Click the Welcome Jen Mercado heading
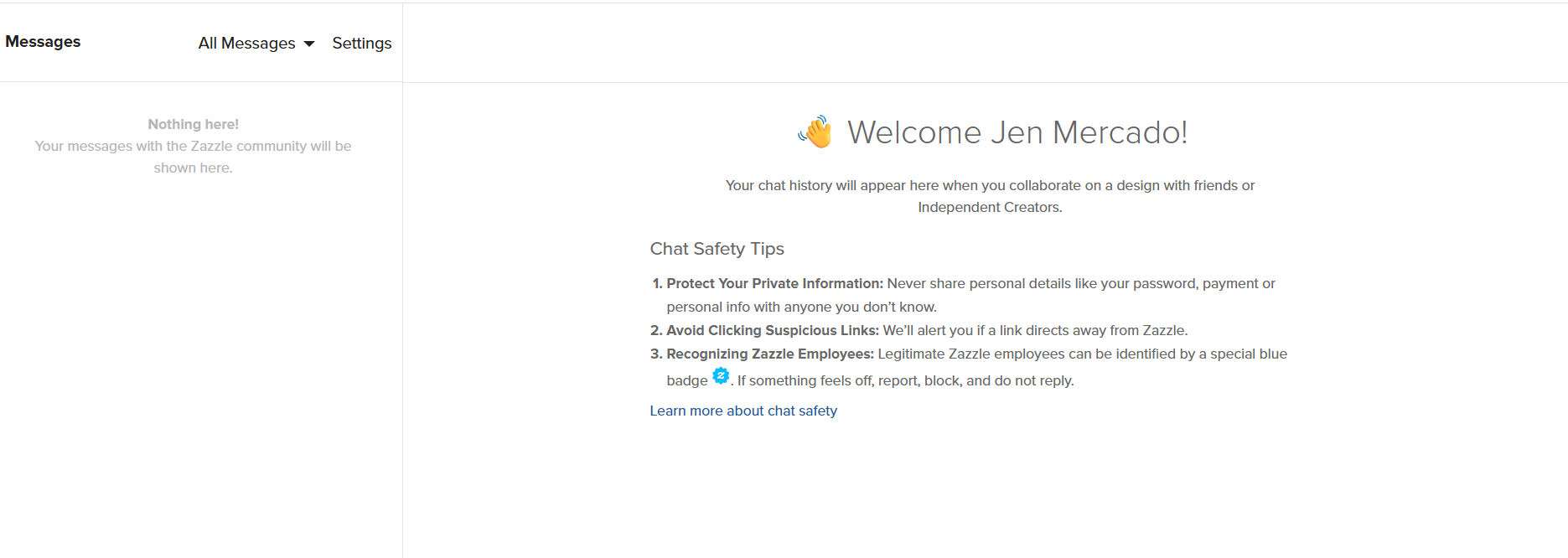 coord(1017,132)
